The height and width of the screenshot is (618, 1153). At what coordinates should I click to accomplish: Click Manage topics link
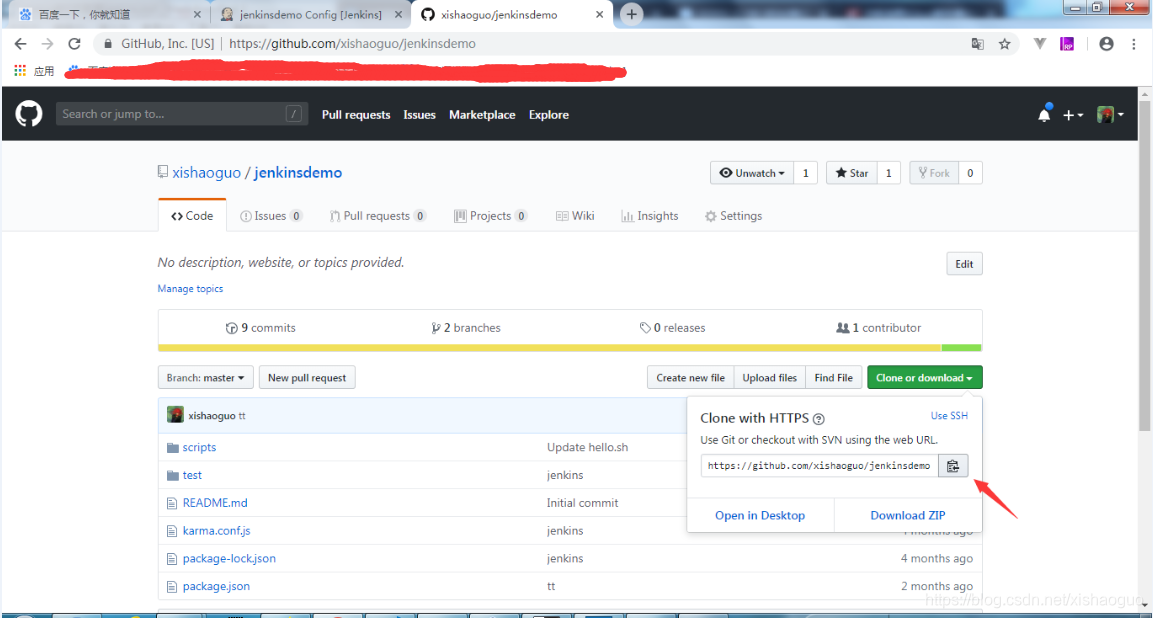pyautogui.click(x=190, y=289)
